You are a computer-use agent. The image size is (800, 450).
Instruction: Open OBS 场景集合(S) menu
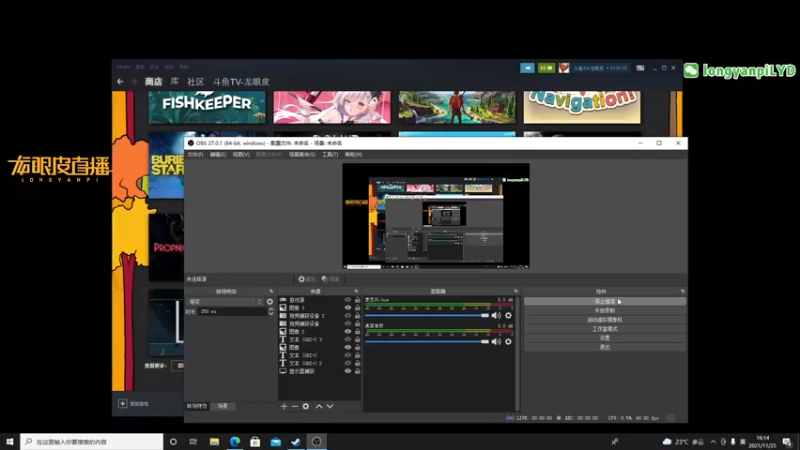302,155
